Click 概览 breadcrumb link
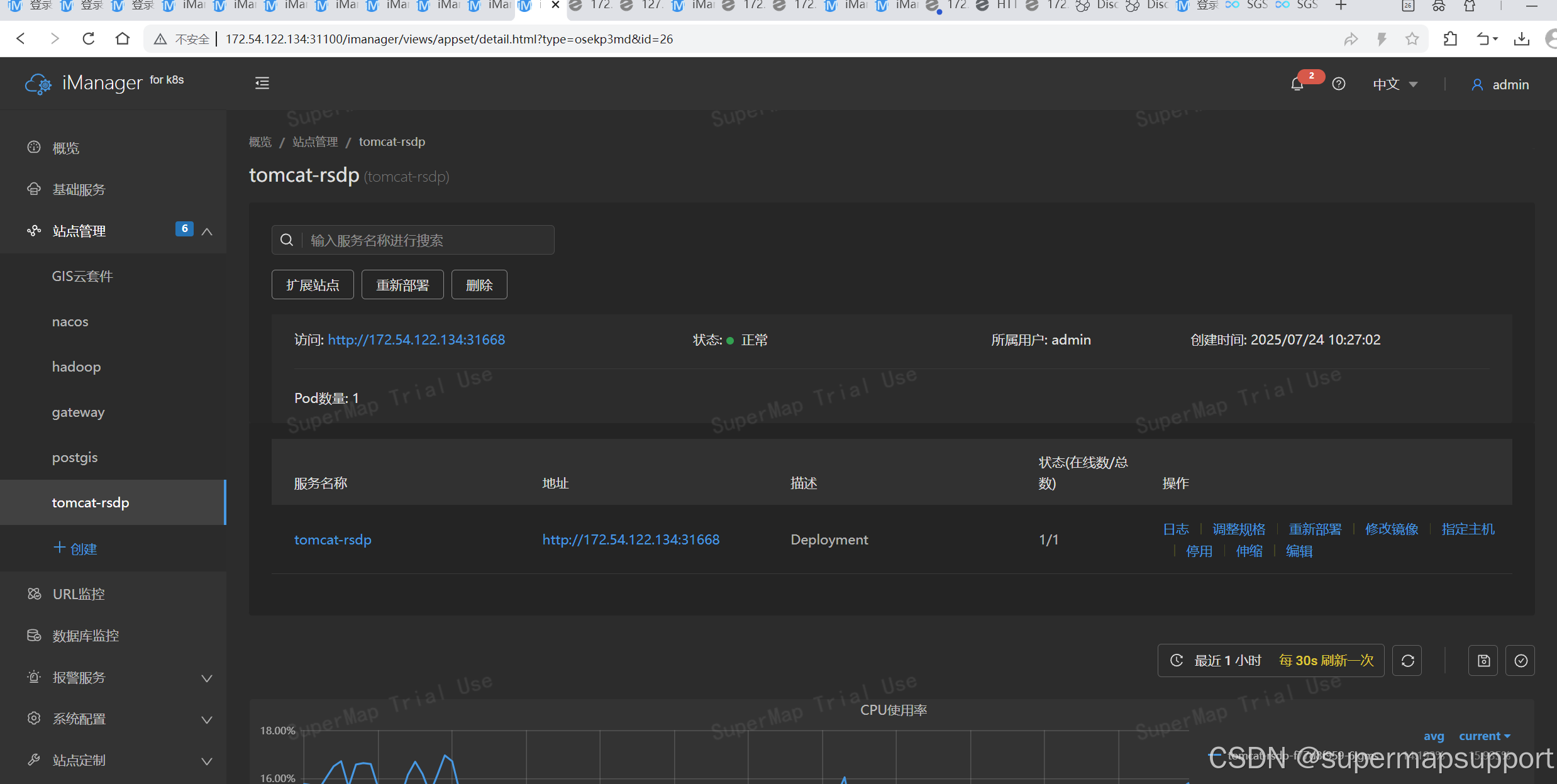Image resolution: width=1557 pixels, height=784 pixels. coord(260,142)
